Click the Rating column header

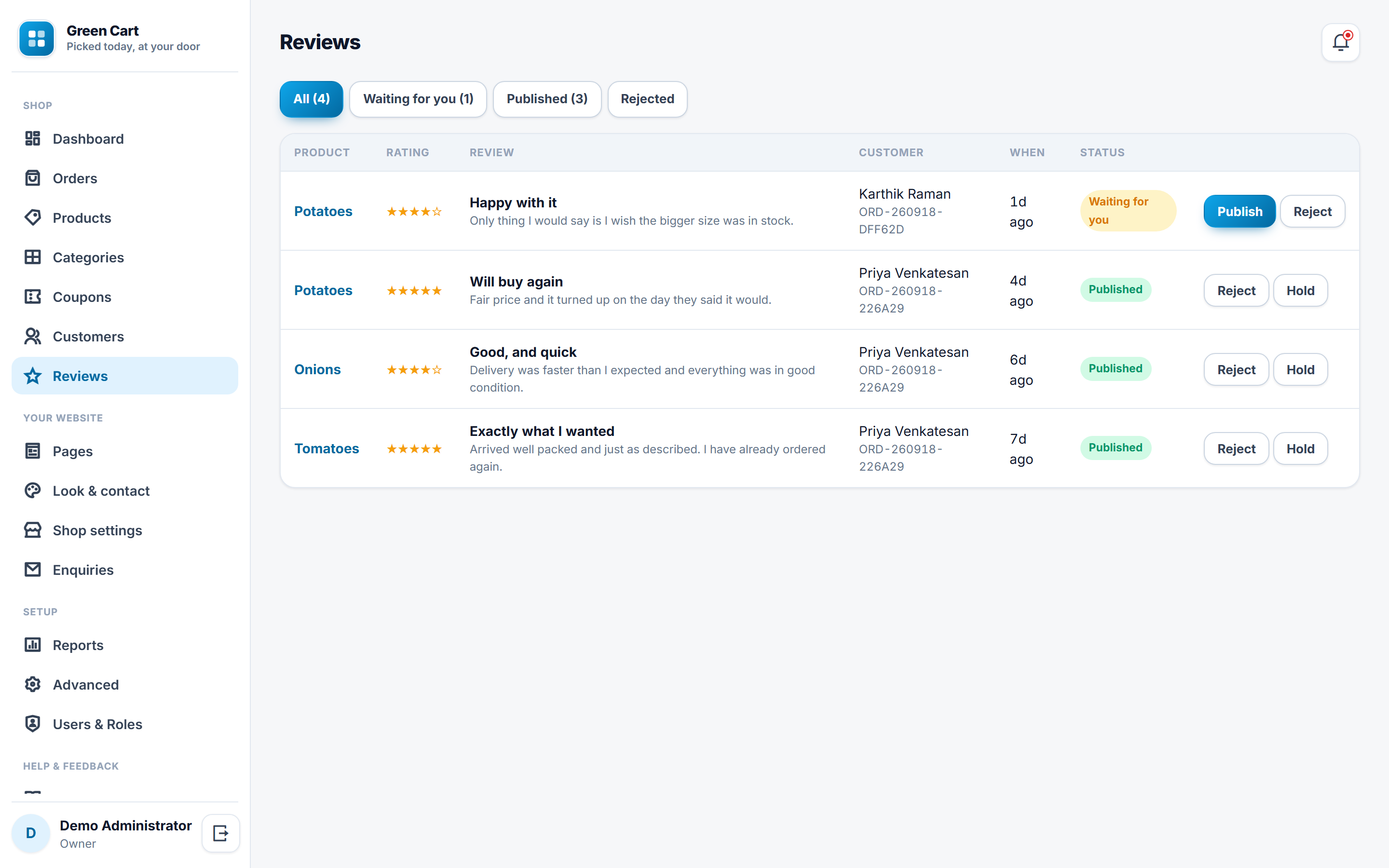pos(408,153)
